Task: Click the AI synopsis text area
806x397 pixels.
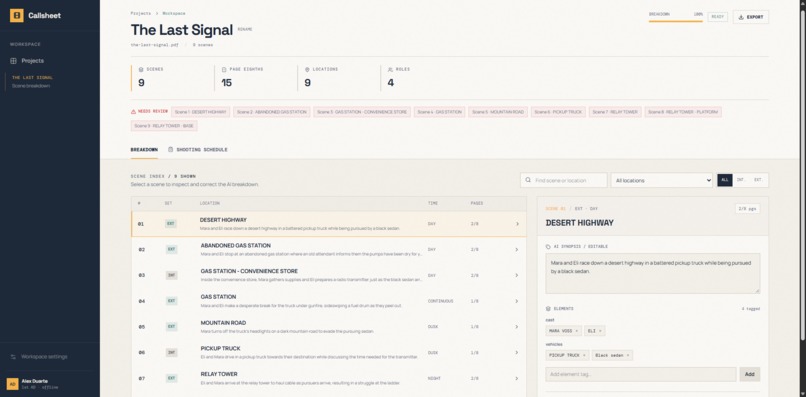Action: tap(652, 273)
